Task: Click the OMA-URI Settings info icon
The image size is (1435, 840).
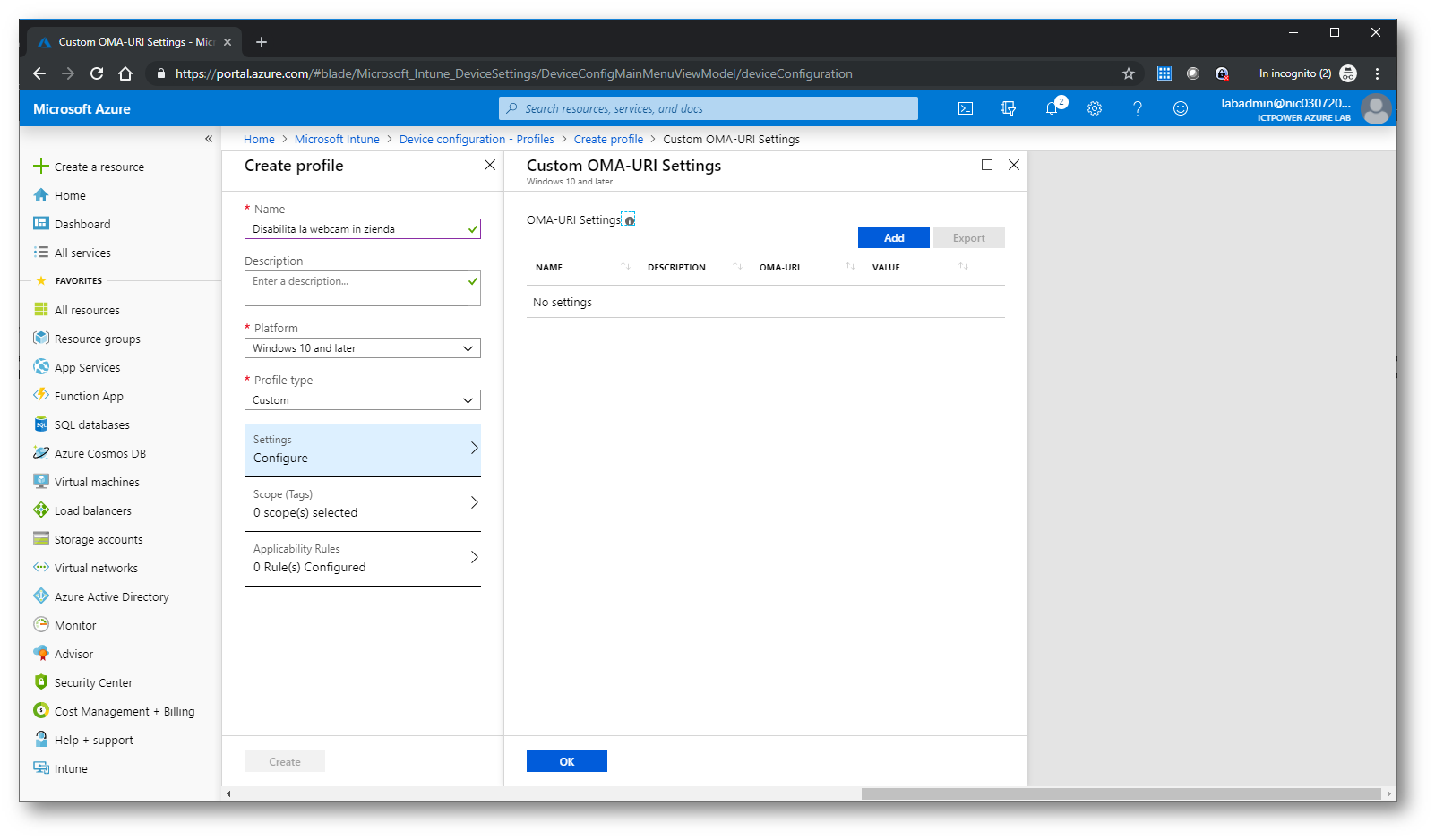Action: (x=629, y=220)
